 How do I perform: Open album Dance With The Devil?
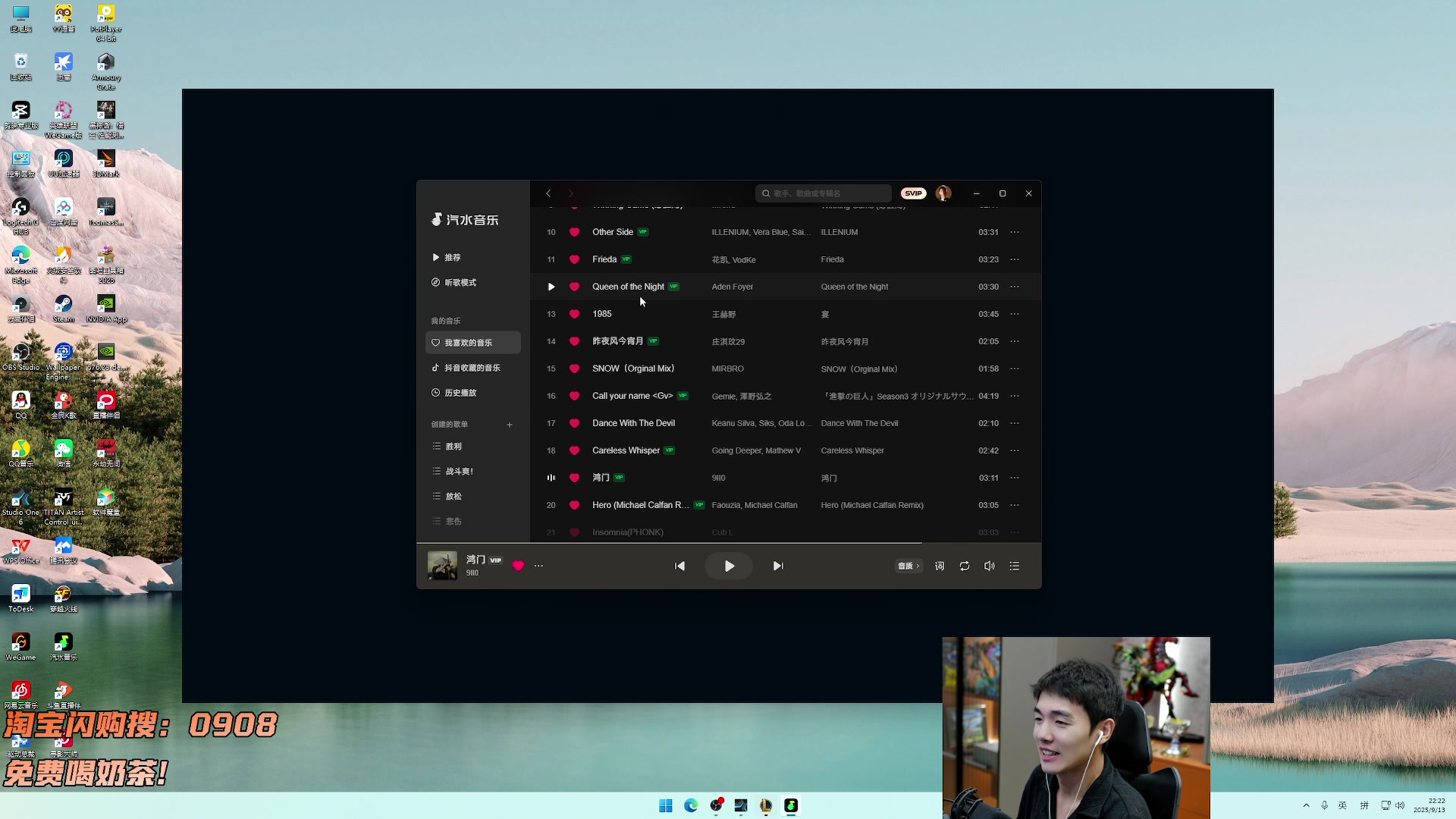[859, 423]
